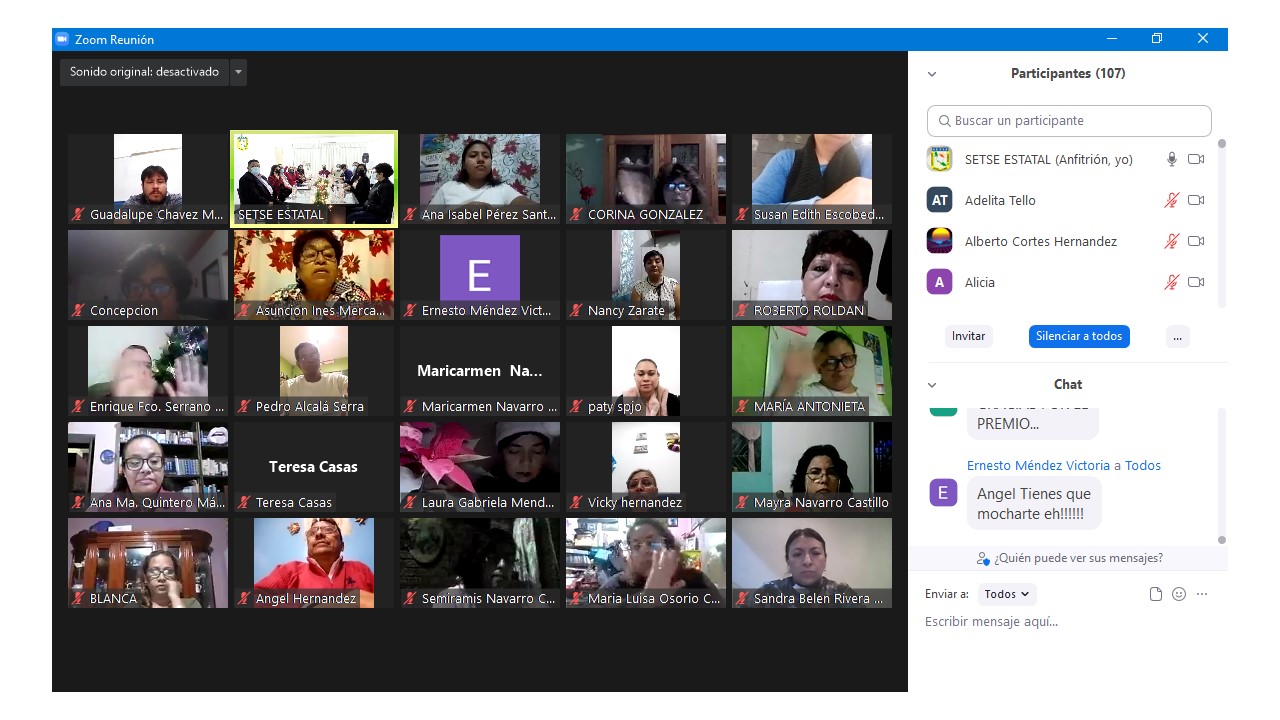Click camera icon for SETSE ESTATAL participant
1280x720 pixels.
pos(1196,159)
